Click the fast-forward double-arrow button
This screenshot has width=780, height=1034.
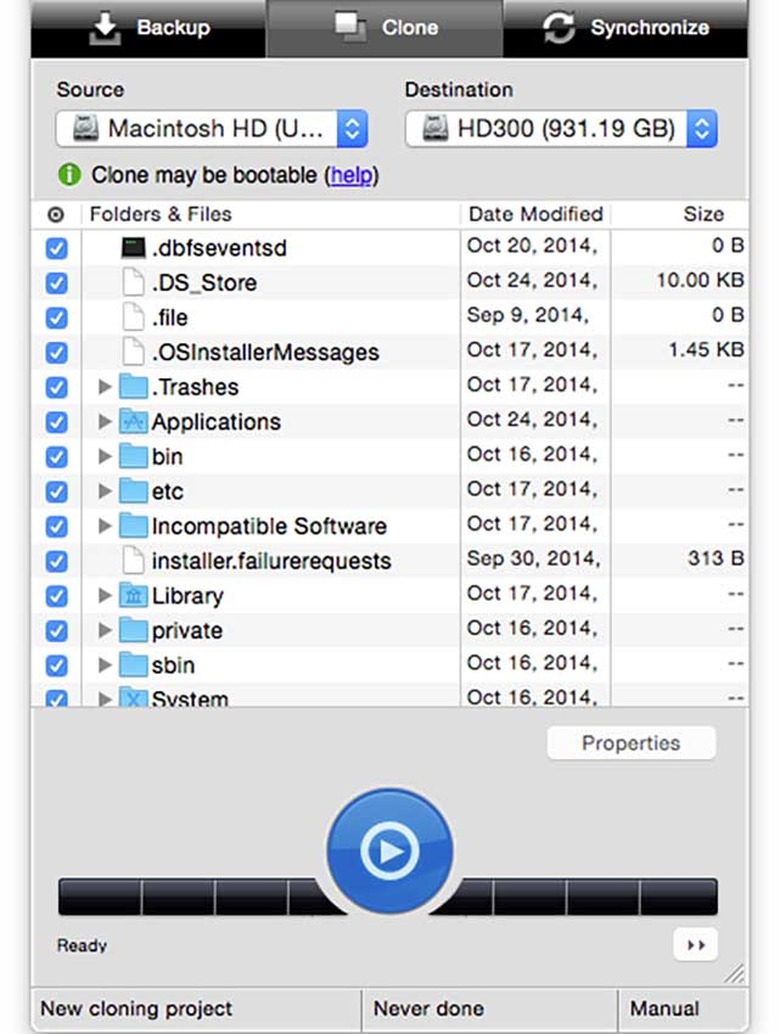click(694, 945)
